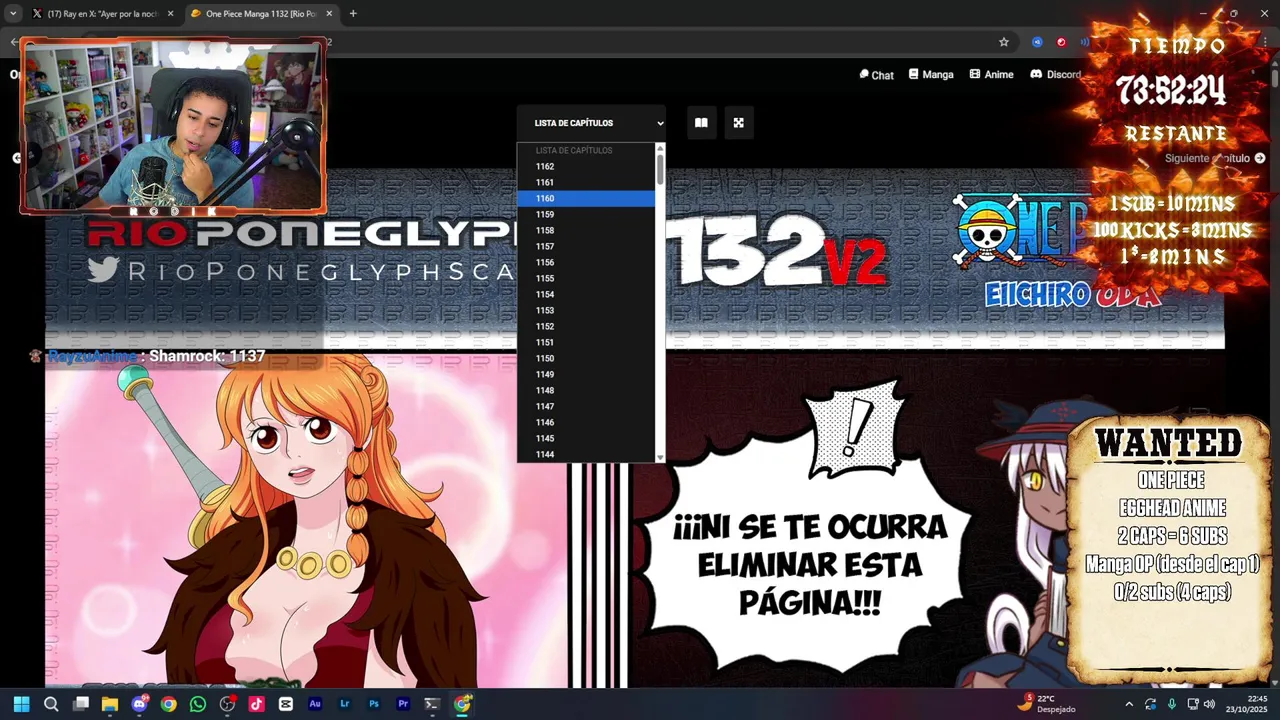Open WhatsApp from the taskbar
This screenshot has width=1280, height=720.
[198, 704]
